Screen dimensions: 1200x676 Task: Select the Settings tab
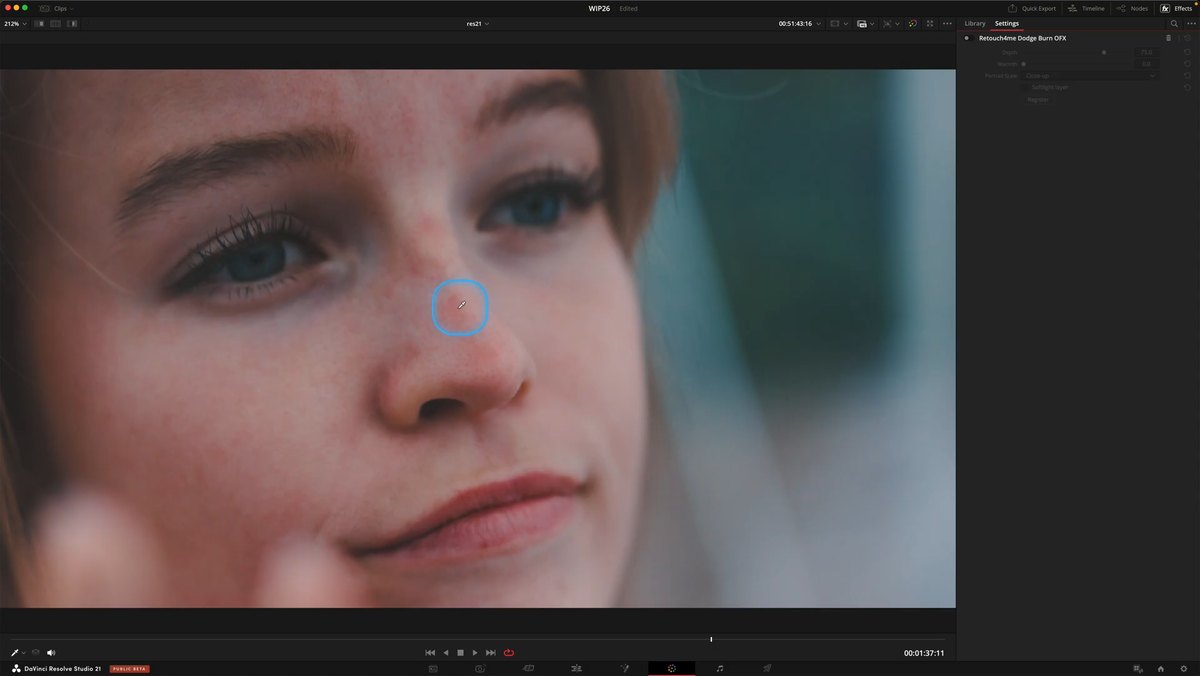click(1007, 23)
